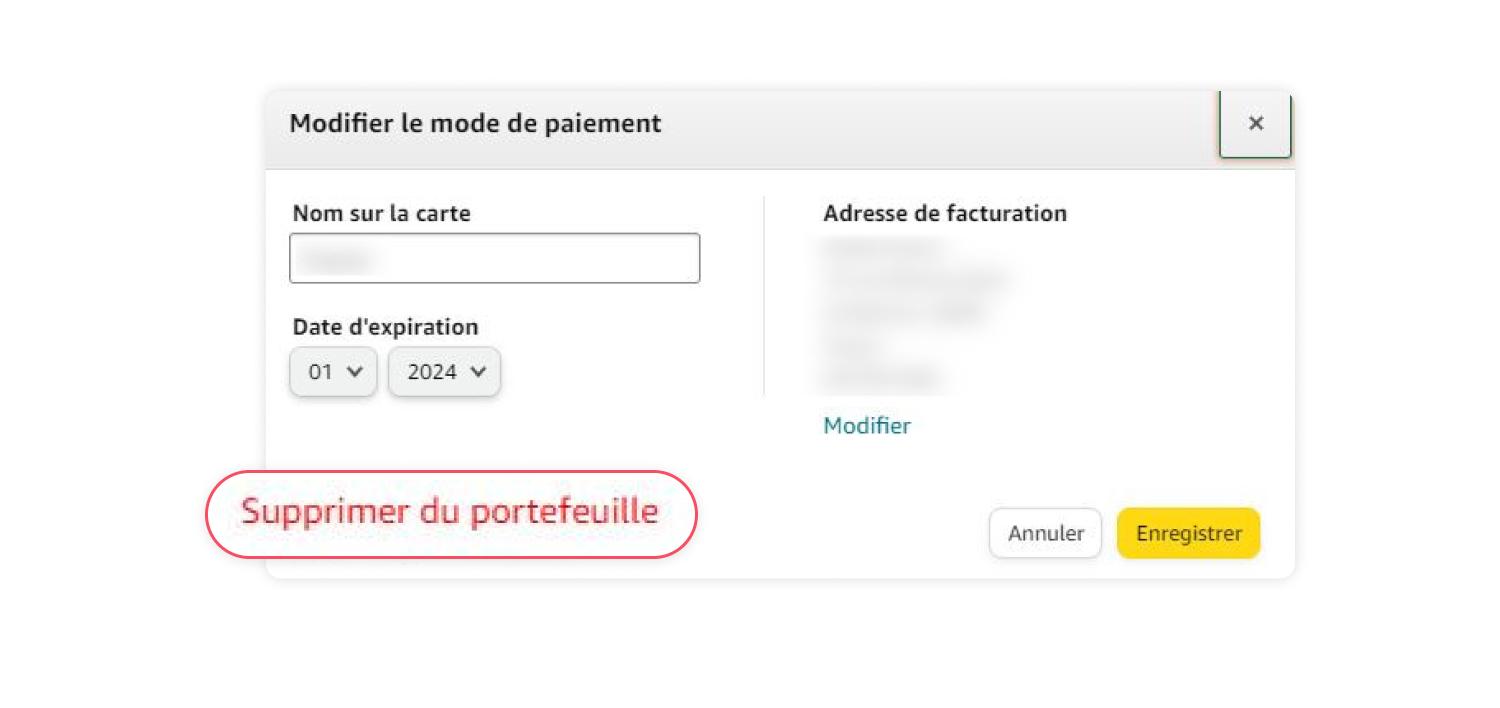Expand the month selector showing 01
This screenshot has height=708, width=1500.
(x=333, y=371)
